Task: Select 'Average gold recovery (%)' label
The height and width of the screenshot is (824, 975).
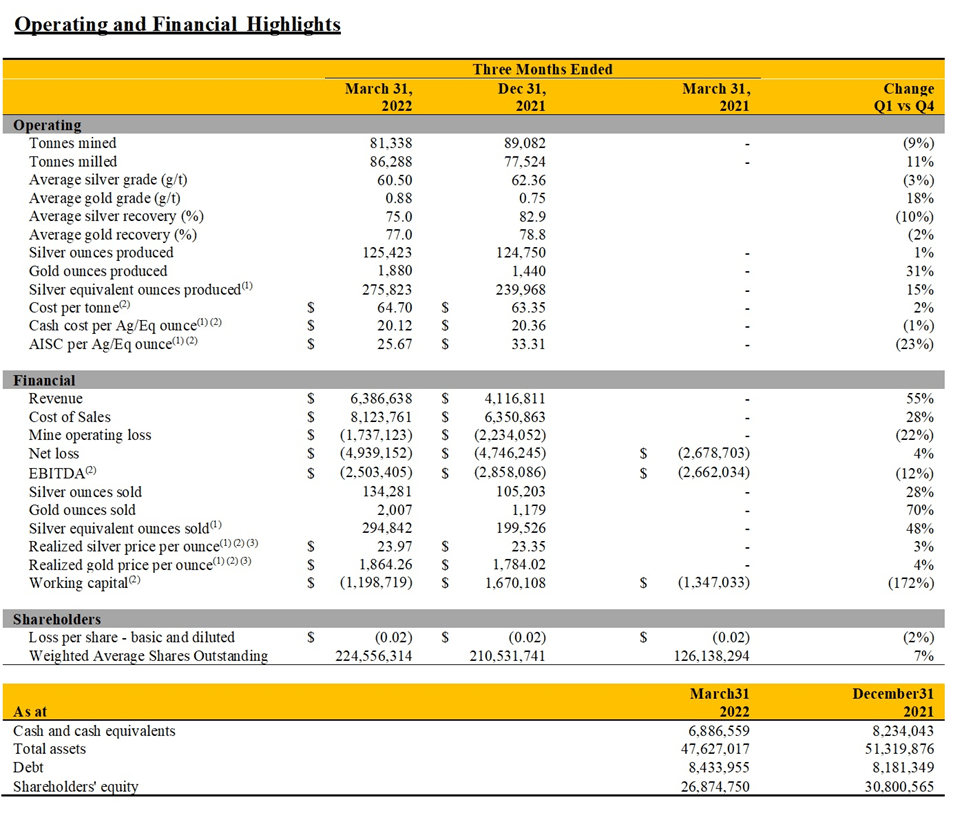Action: (x=113, y=235)
